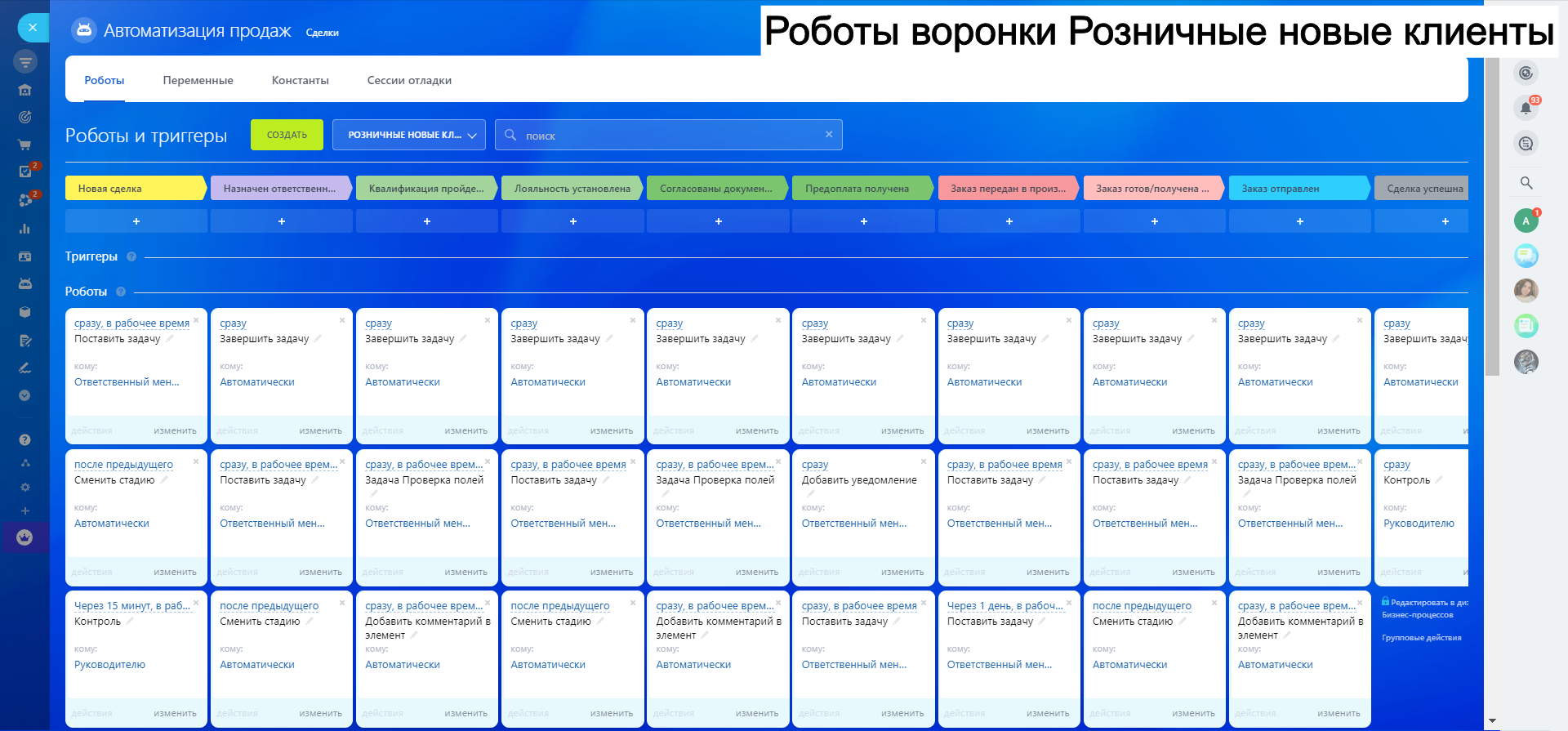Open the signature pen icon in left sidebar
The image size is (1568, 731).
[25, 368]
